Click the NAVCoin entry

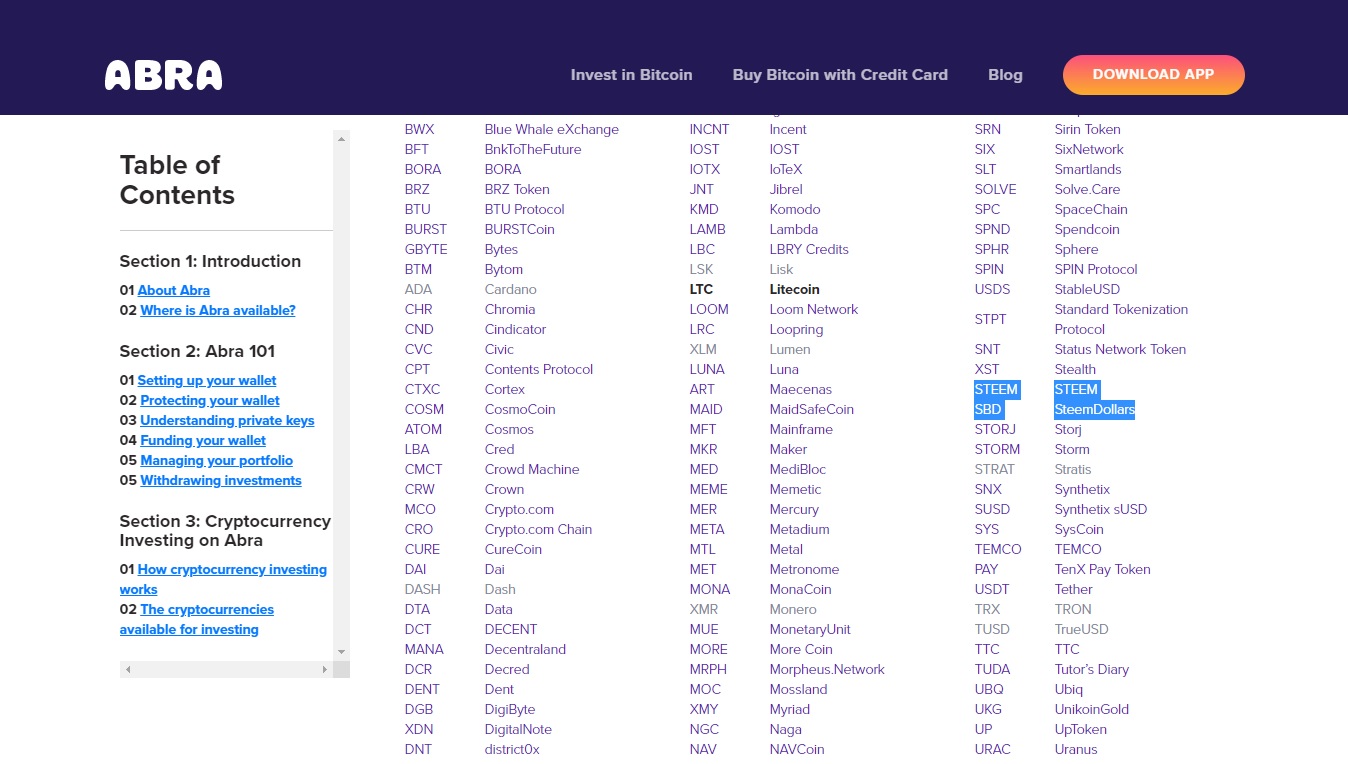pyautogui.click(x=796, y=749)
